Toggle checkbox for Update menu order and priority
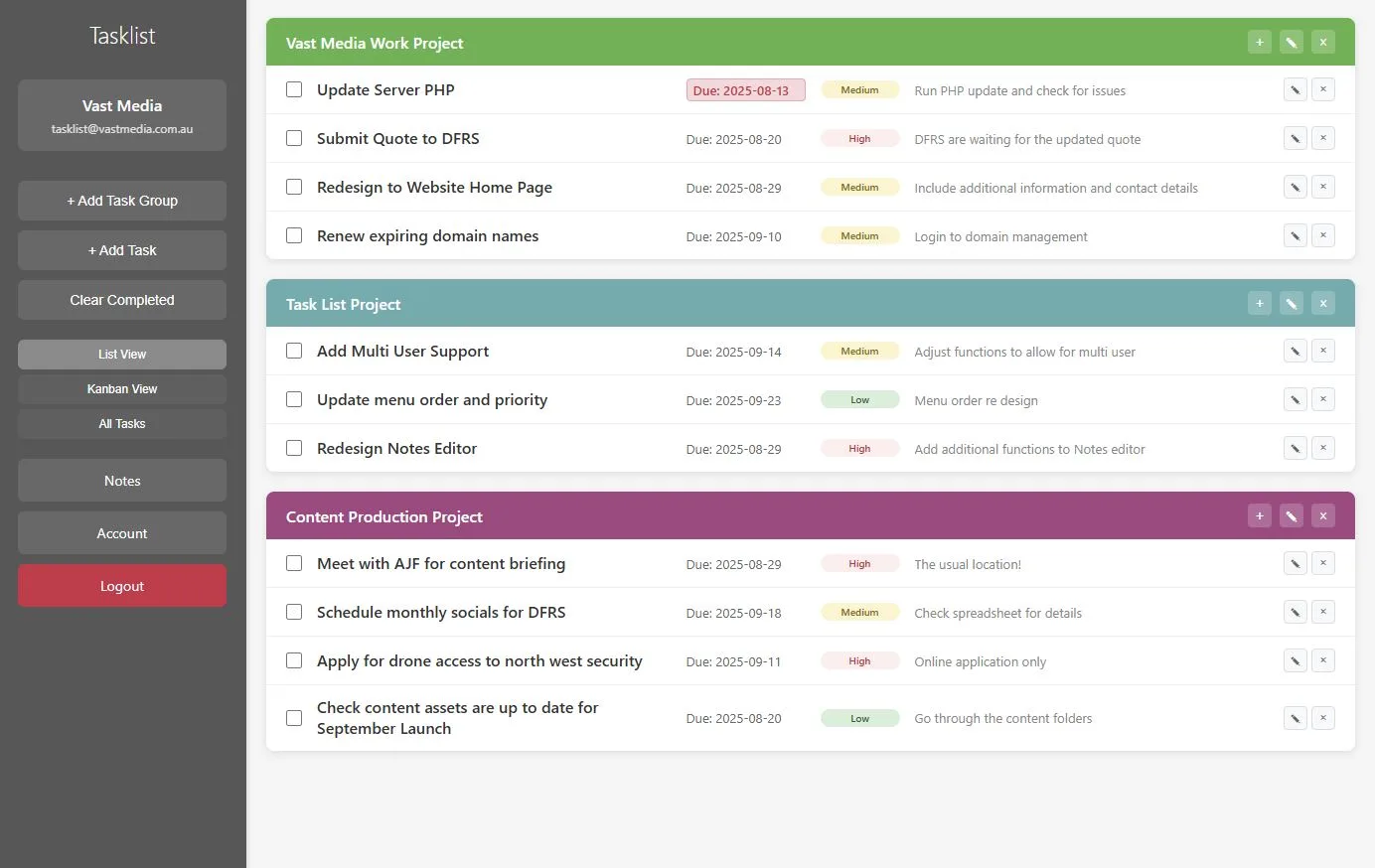Viewport: 1375px width, 868px height. 294,399
